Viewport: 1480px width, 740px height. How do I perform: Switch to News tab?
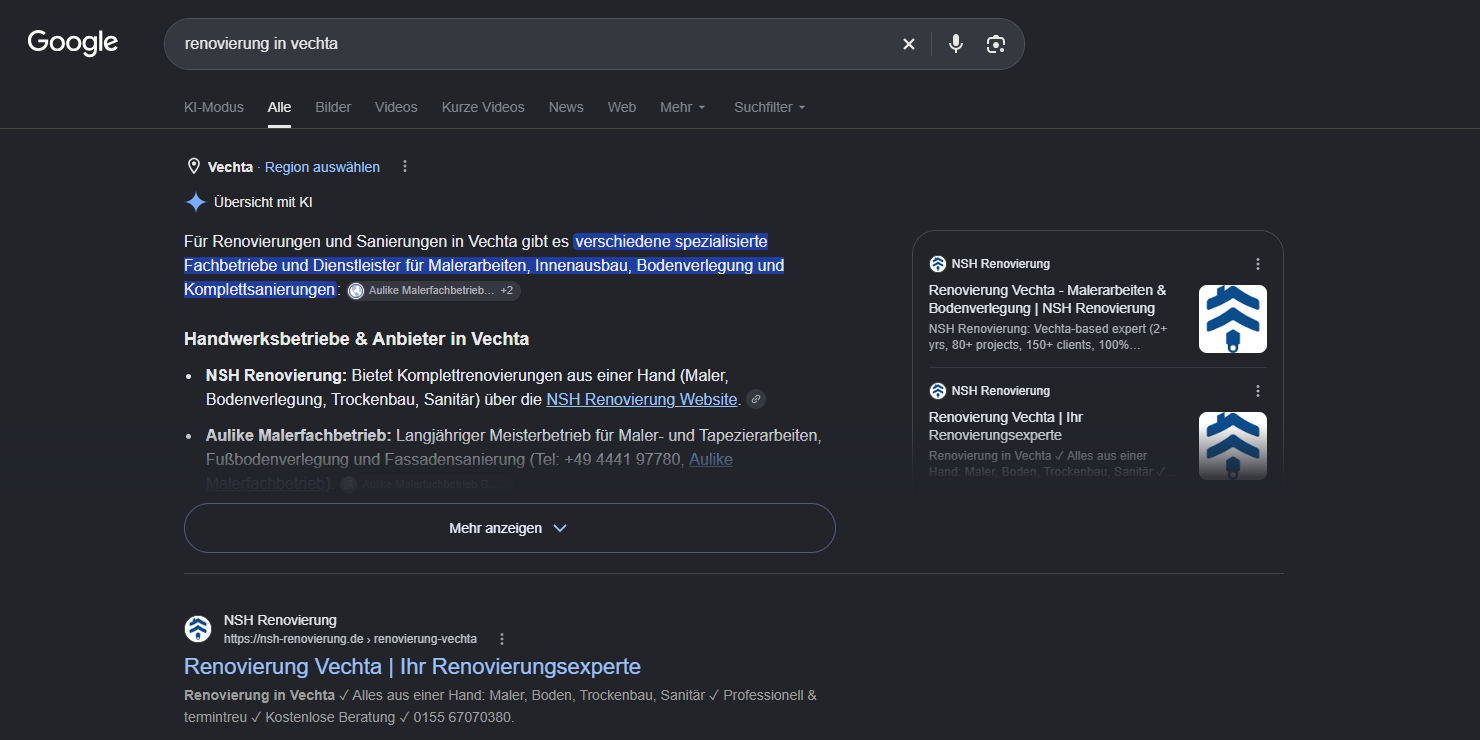pos(566,107)
